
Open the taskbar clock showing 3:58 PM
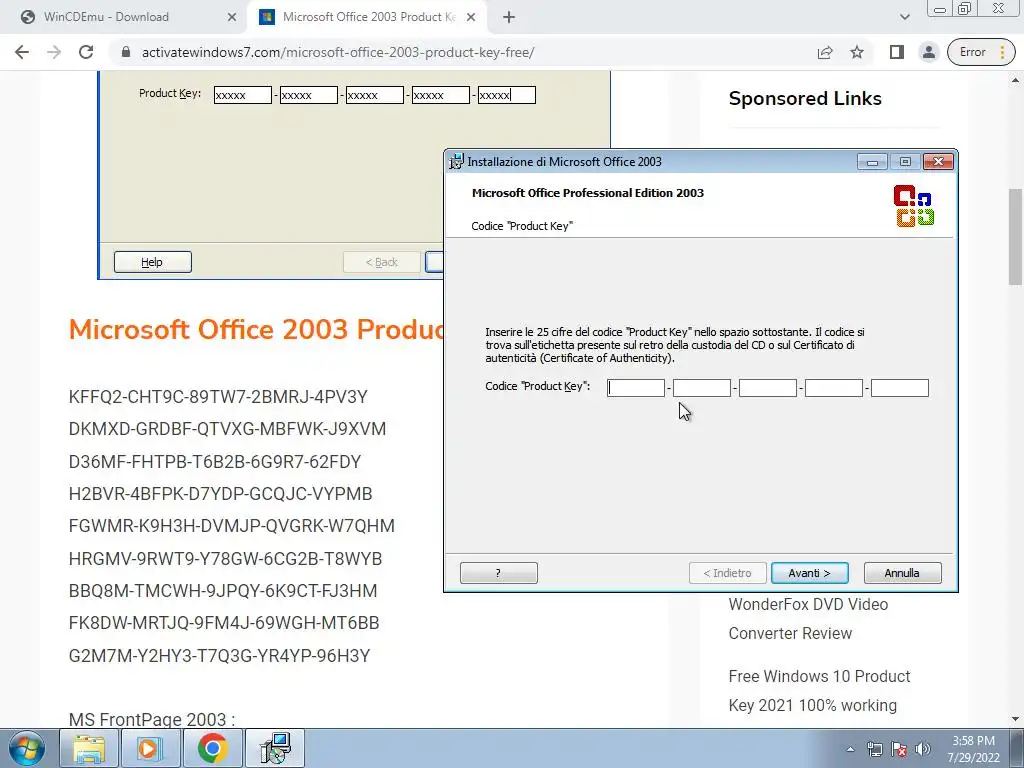tap(973, 749)
